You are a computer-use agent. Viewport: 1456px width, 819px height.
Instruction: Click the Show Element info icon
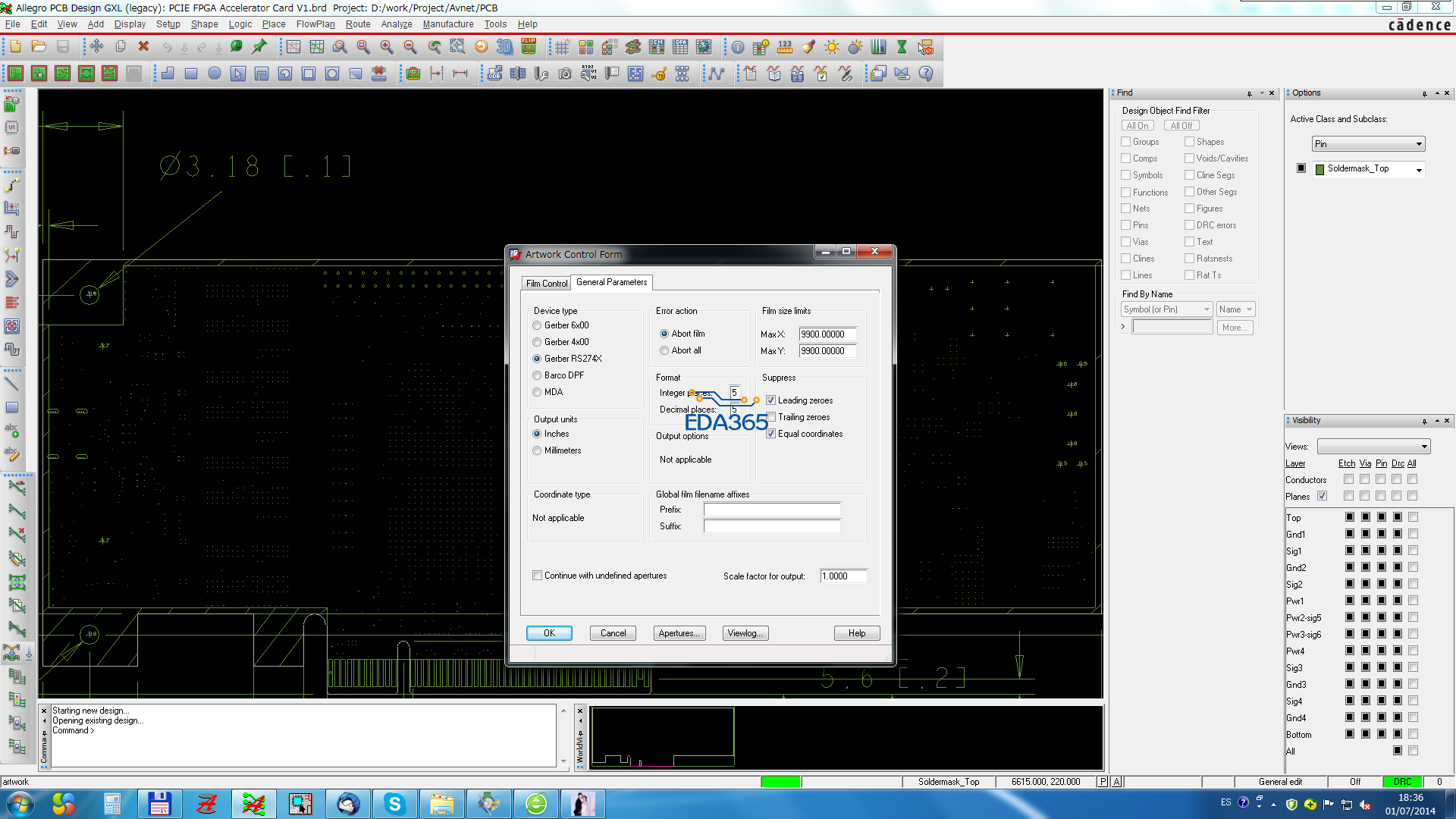pos(738,47)
